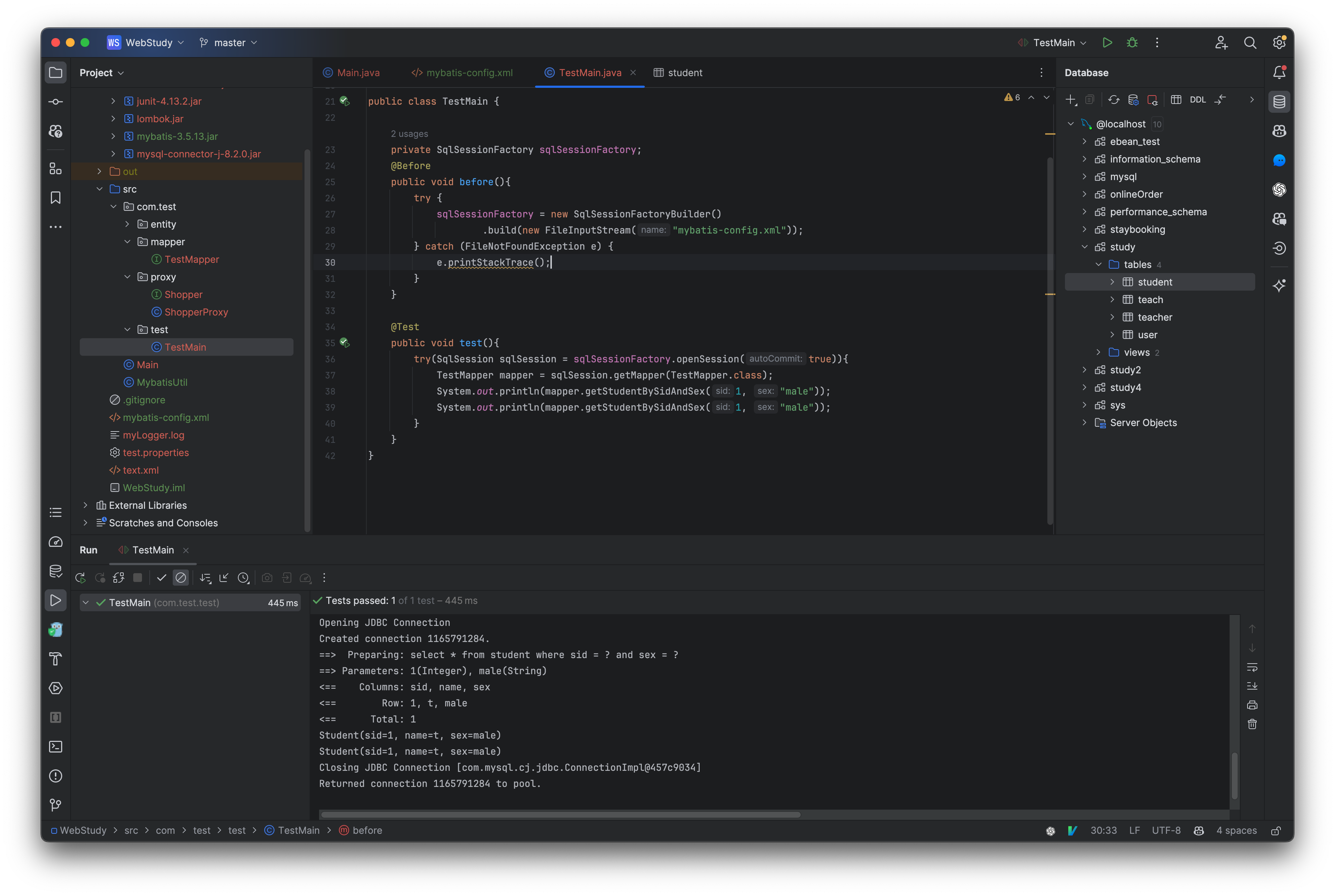Rerun the TestMain test
This screenshot has width=1335, height=896.
tap(81, 578)
